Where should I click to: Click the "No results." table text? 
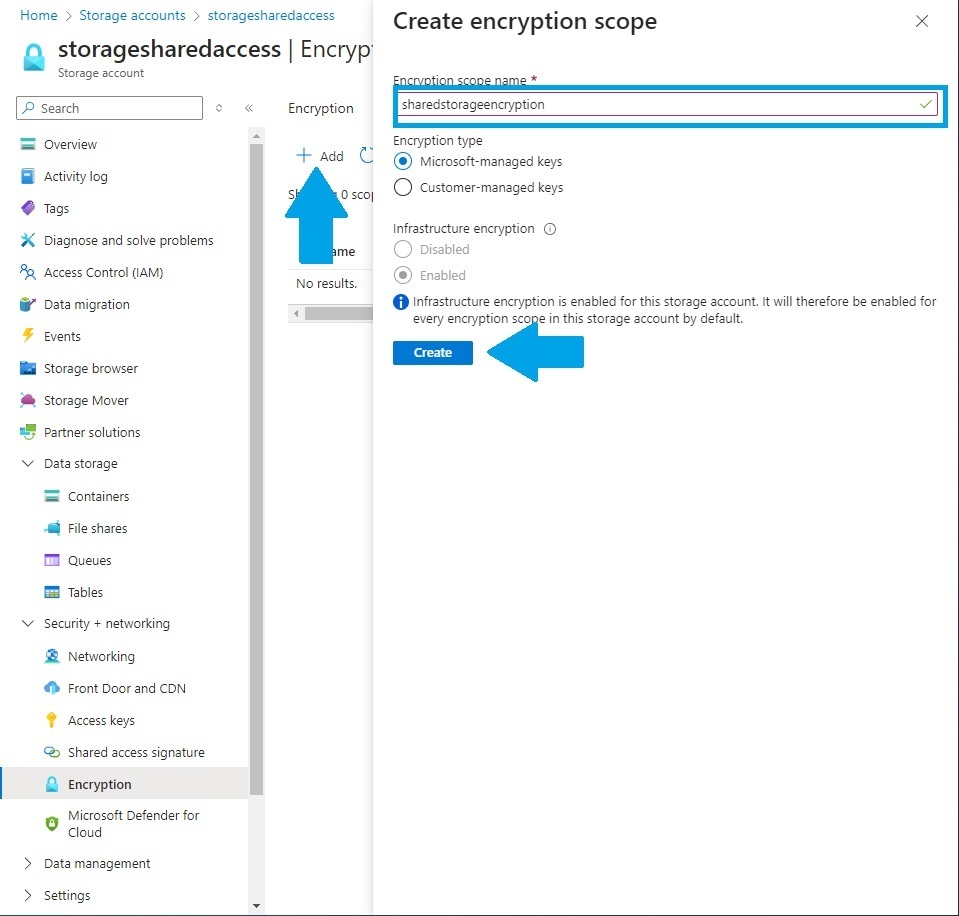pyautogui.click(x=326, y=283)
